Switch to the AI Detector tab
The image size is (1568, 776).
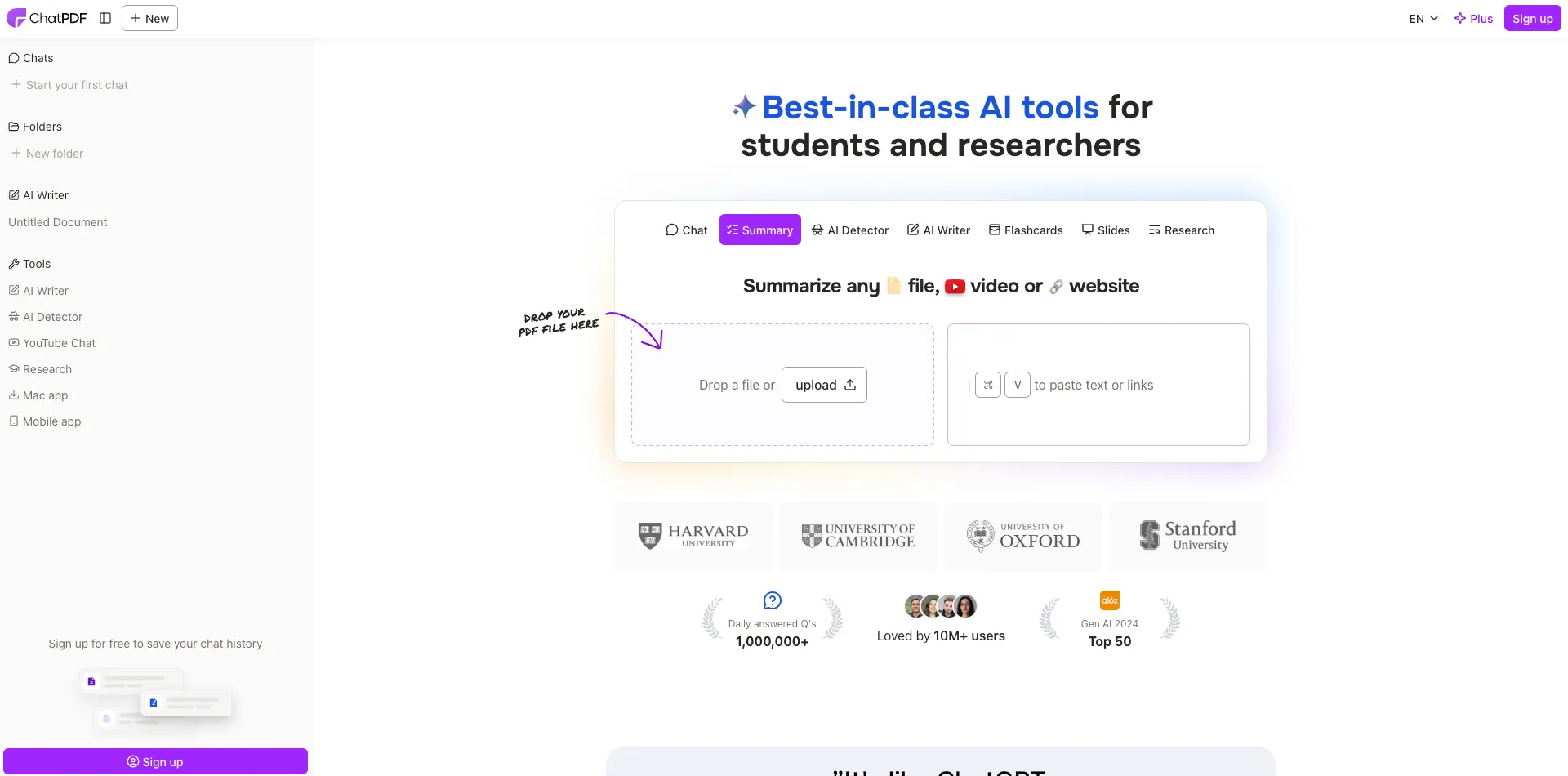coord(850,230)
